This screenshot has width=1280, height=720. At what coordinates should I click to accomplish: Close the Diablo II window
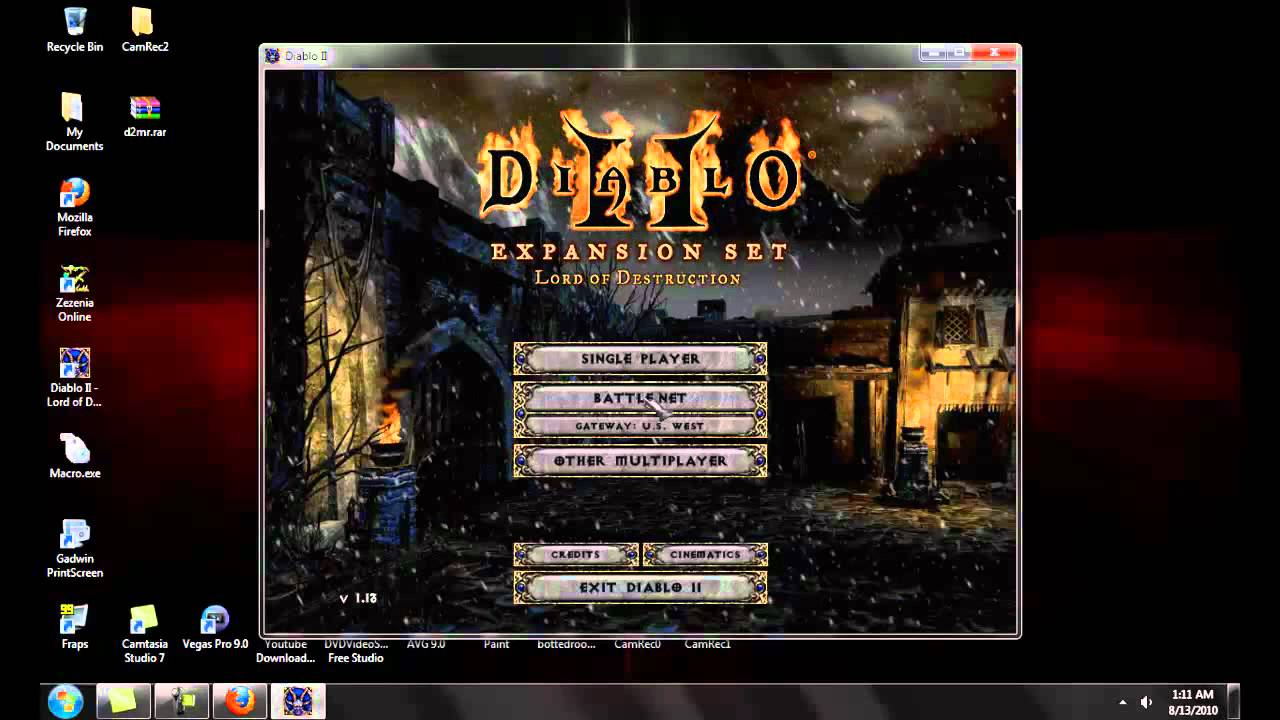[994, 53]
